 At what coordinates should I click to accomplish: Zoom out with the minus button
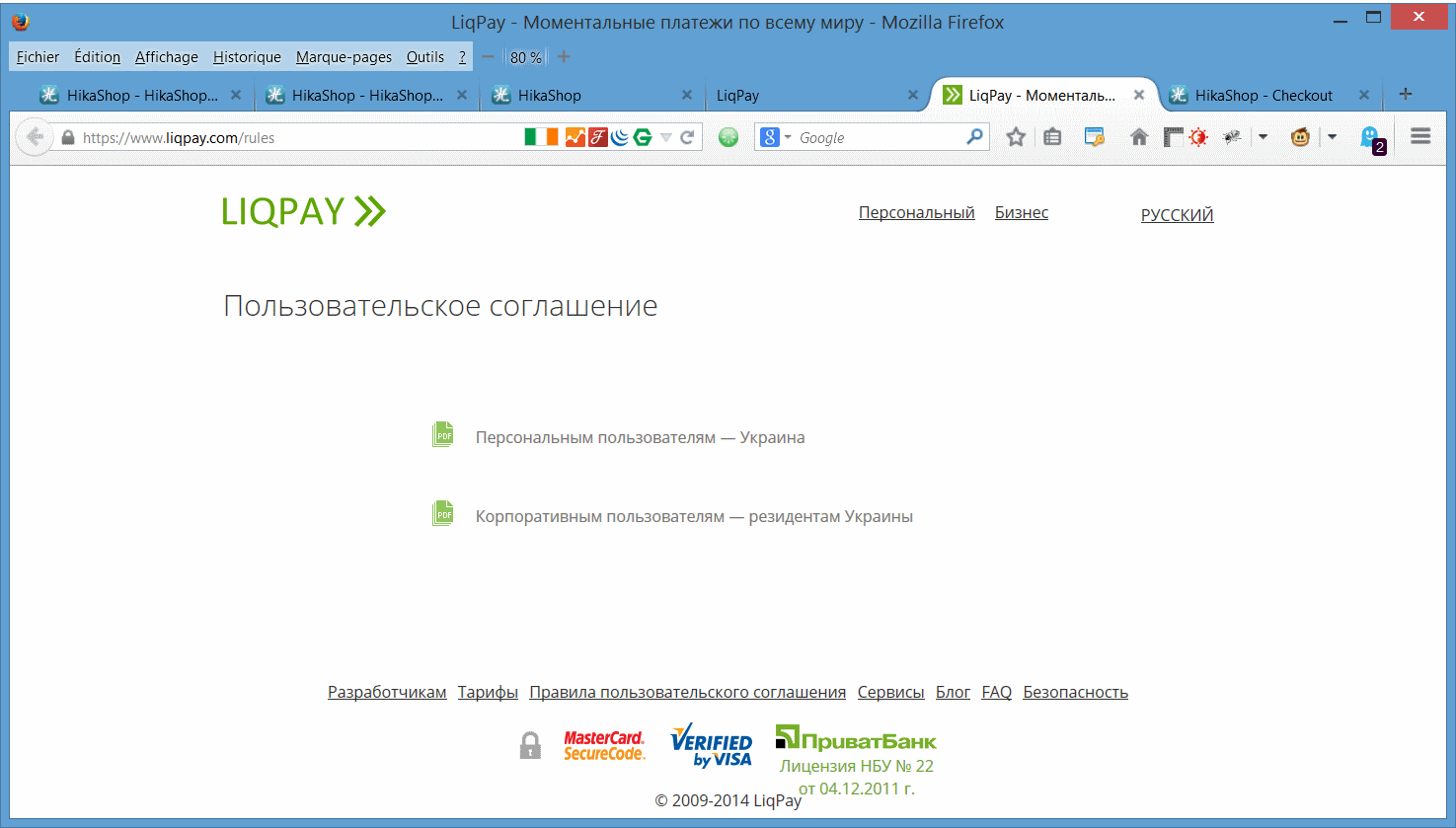click(x=488, y=57)
